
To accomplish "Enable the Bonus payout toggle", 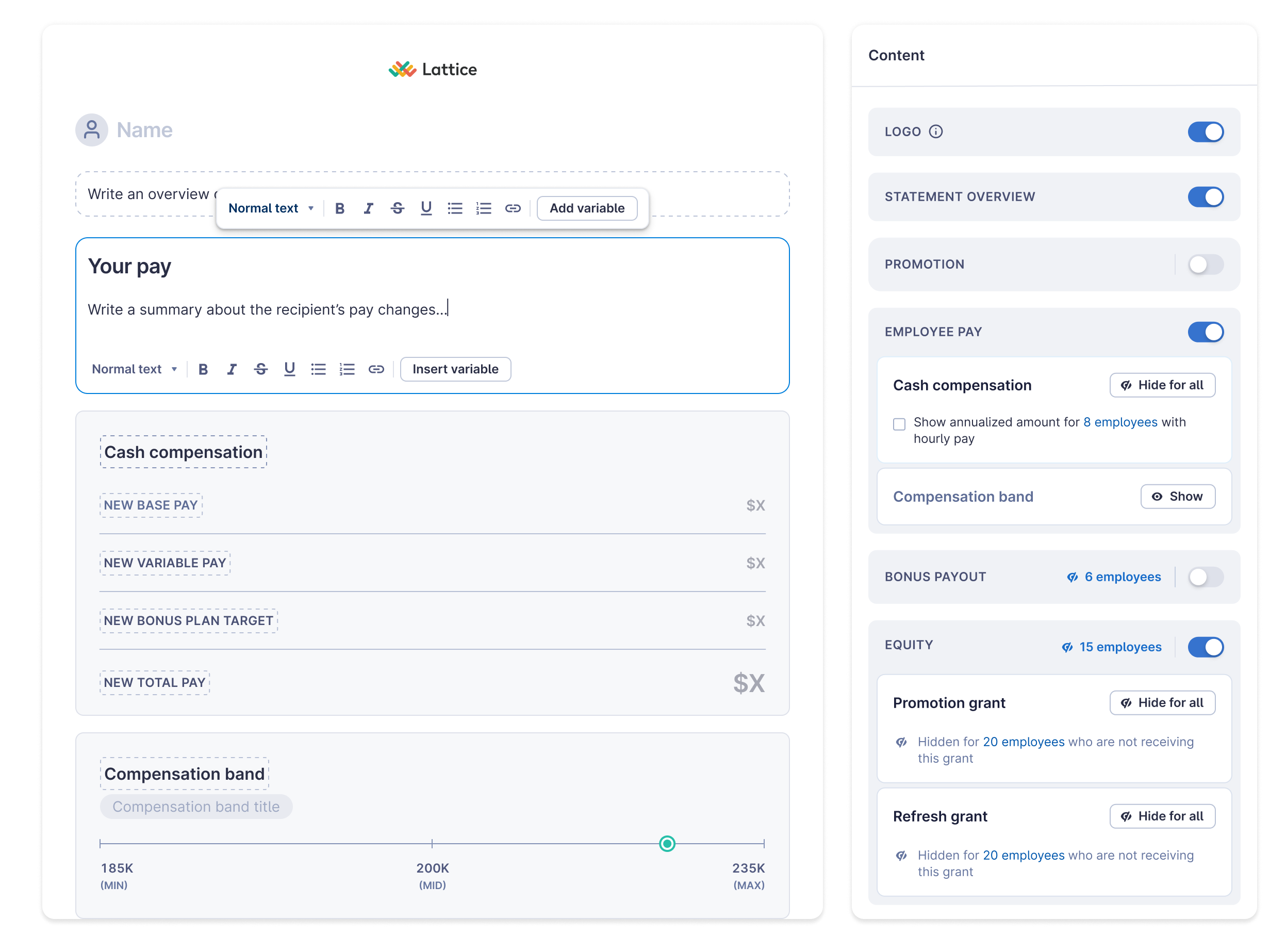I will pos(1206,577).
